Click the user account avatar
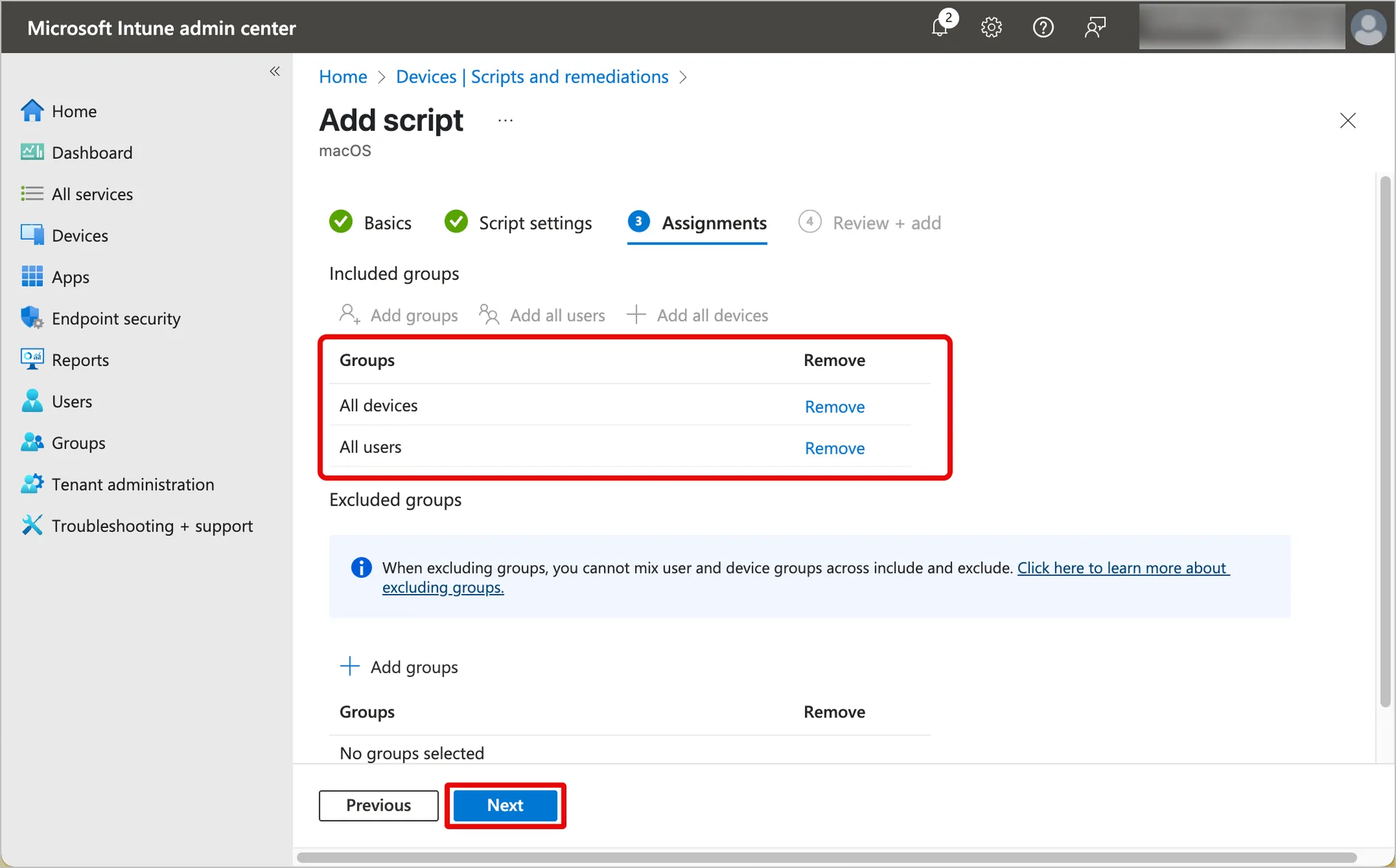The width and height of the screenshot is (1396, 868). pos(1368,27)
